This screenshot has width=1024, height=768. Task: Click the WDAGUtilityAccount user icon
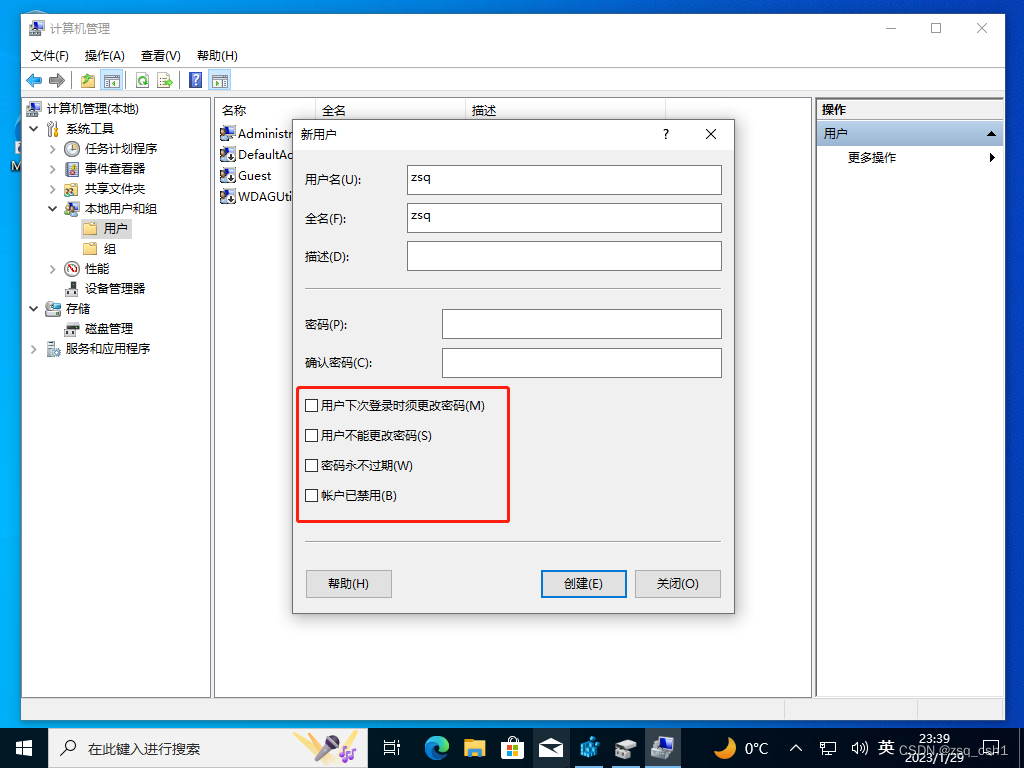tap(227, 197)
